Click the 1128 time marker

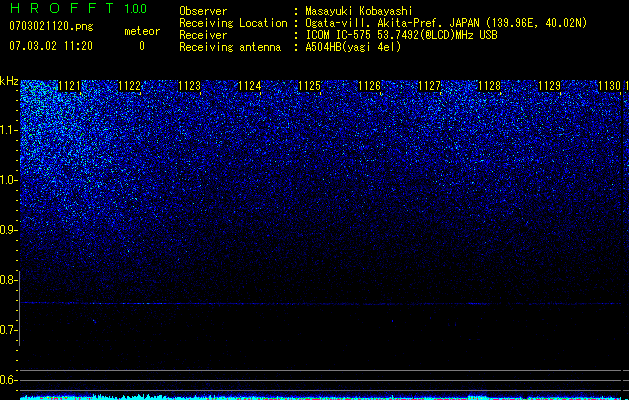click(490, 86)
